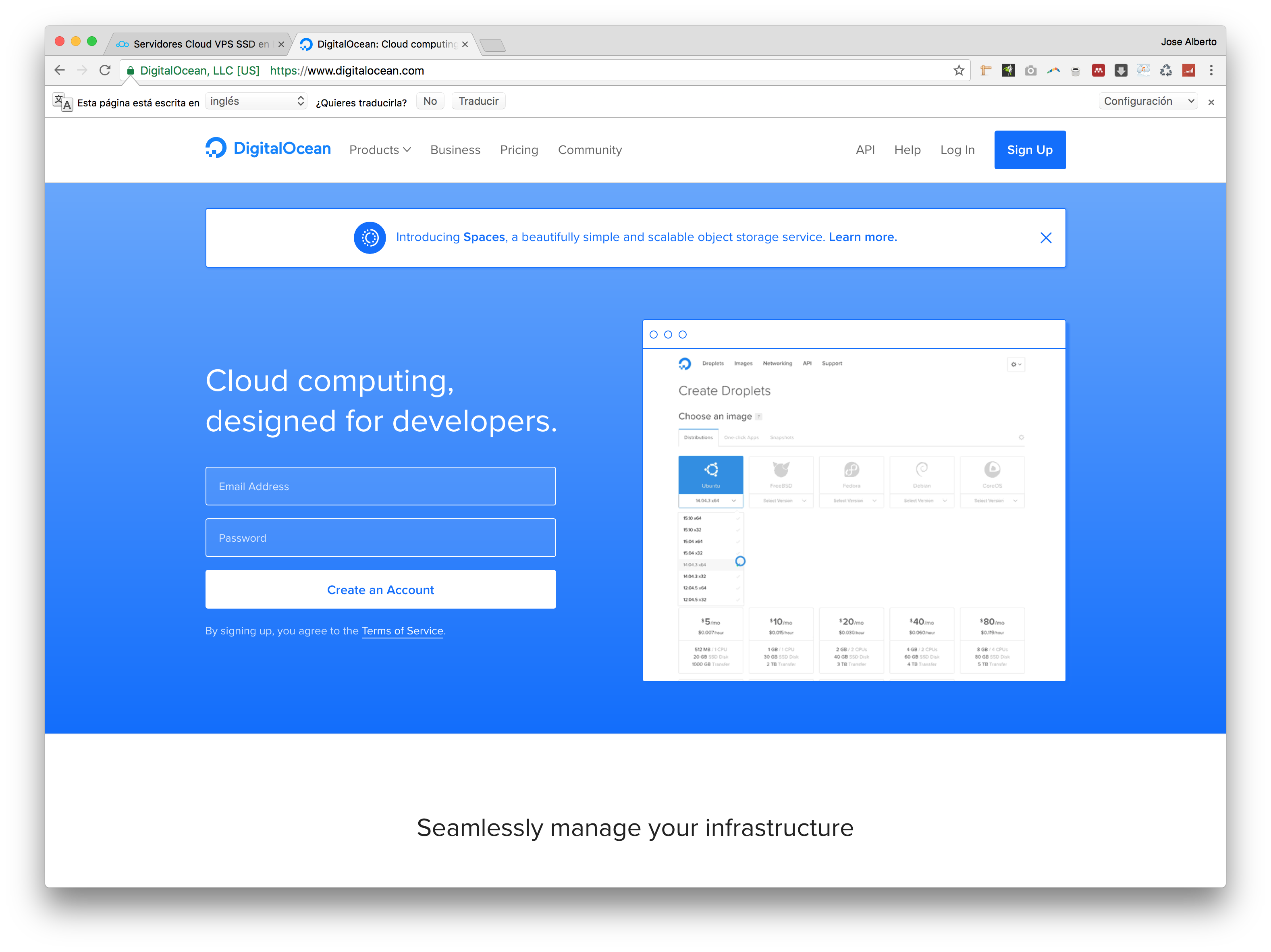1271x952 pixels.
Task: Decline translation with the No button
Action: click(430, 101)
